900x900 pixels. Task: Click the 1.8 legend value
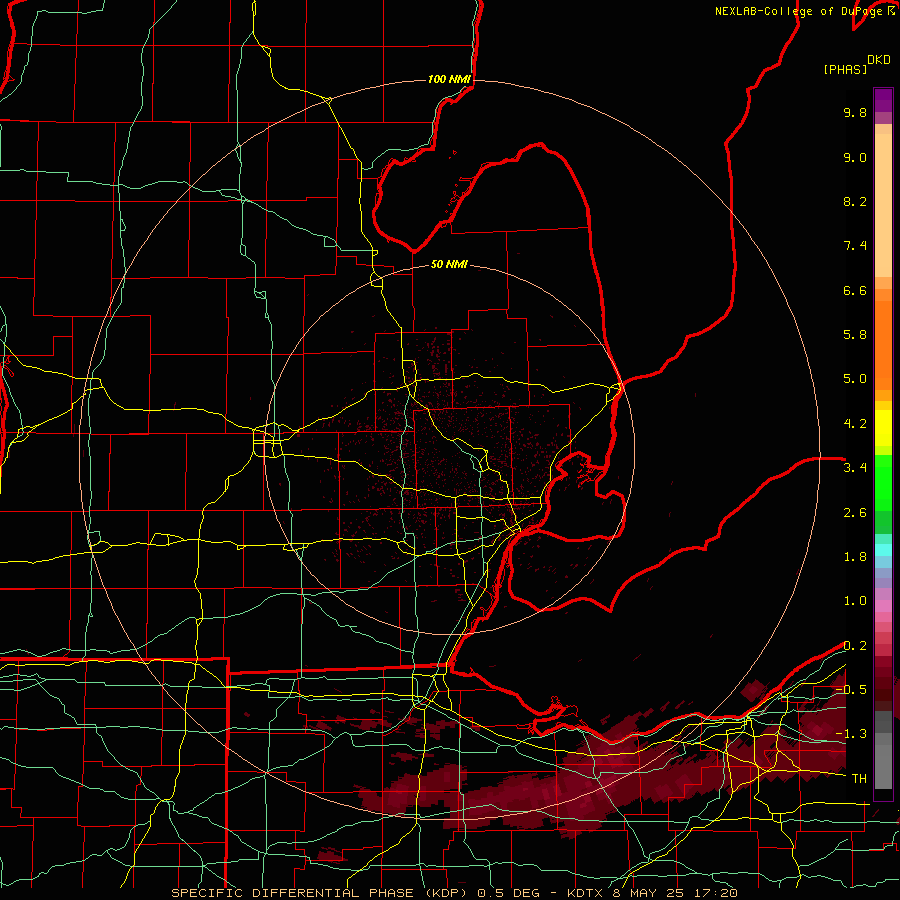[855, 556]
